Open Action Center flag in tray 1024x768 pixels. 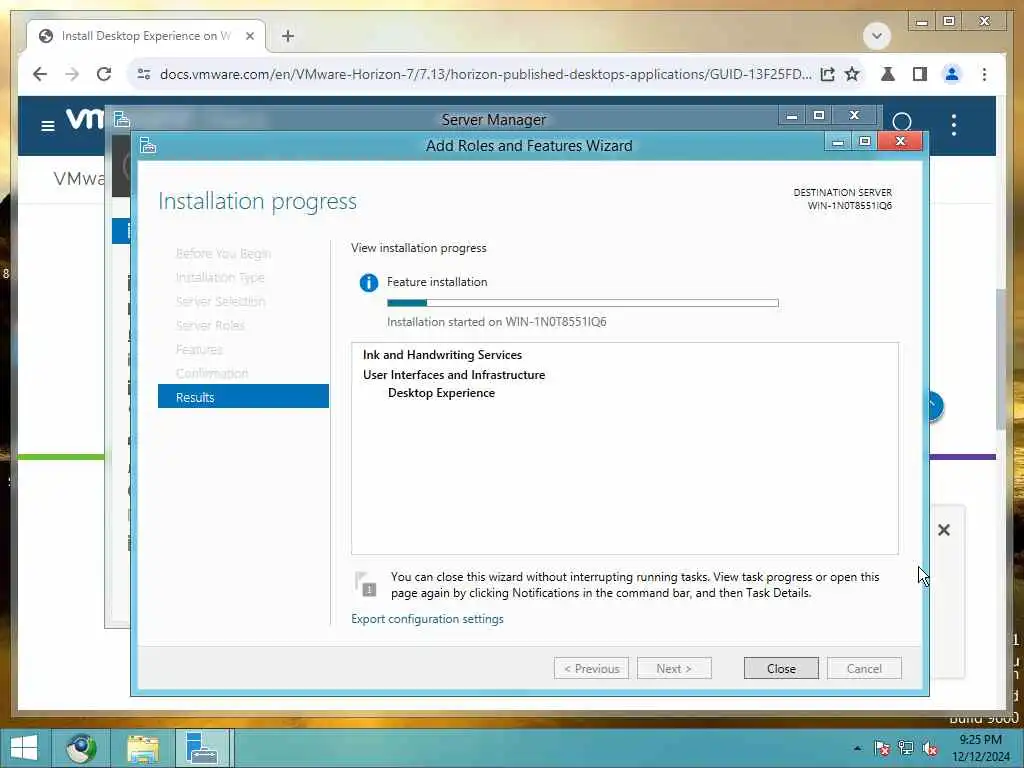point(882,748)
